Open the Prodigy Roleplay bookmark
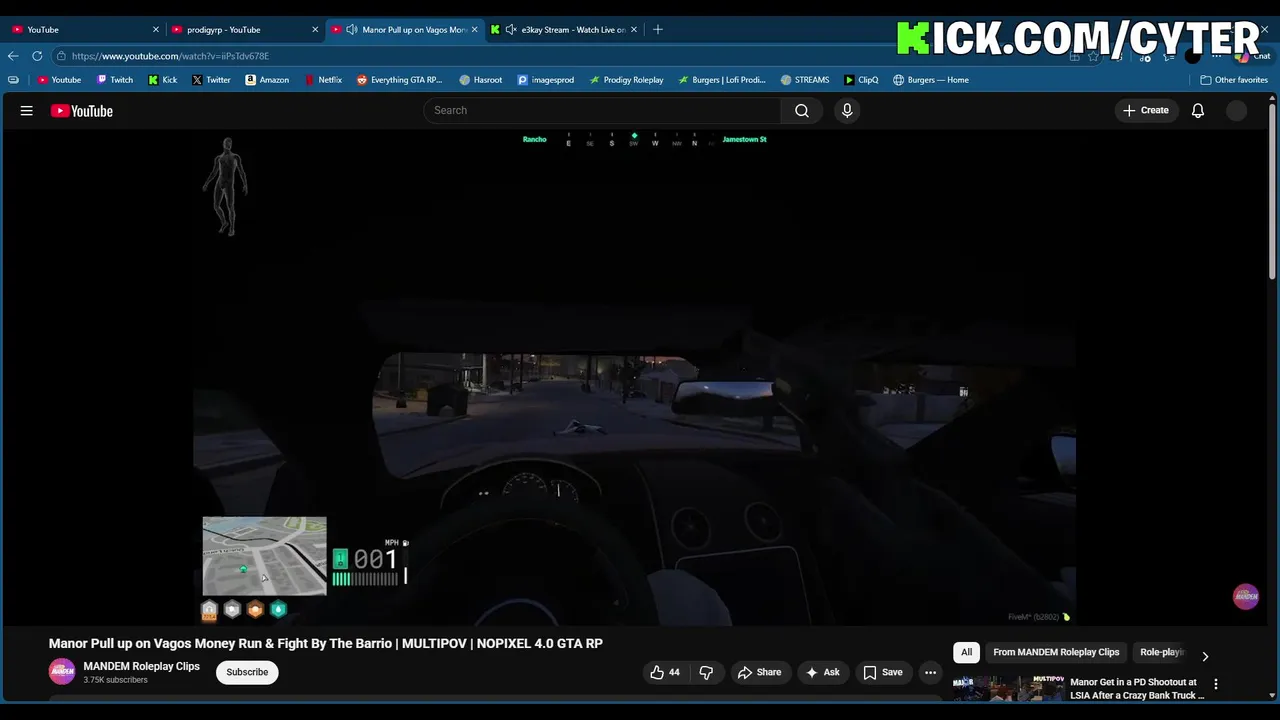Viewport: 1280px width, 720px height. pos(626,80)
